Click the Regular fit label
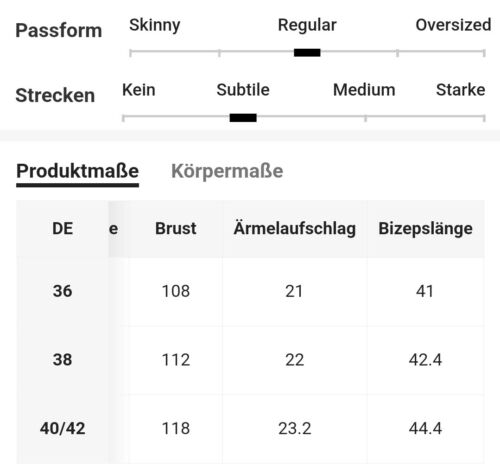Screen dimensions: 500x468 coord(307,25)
